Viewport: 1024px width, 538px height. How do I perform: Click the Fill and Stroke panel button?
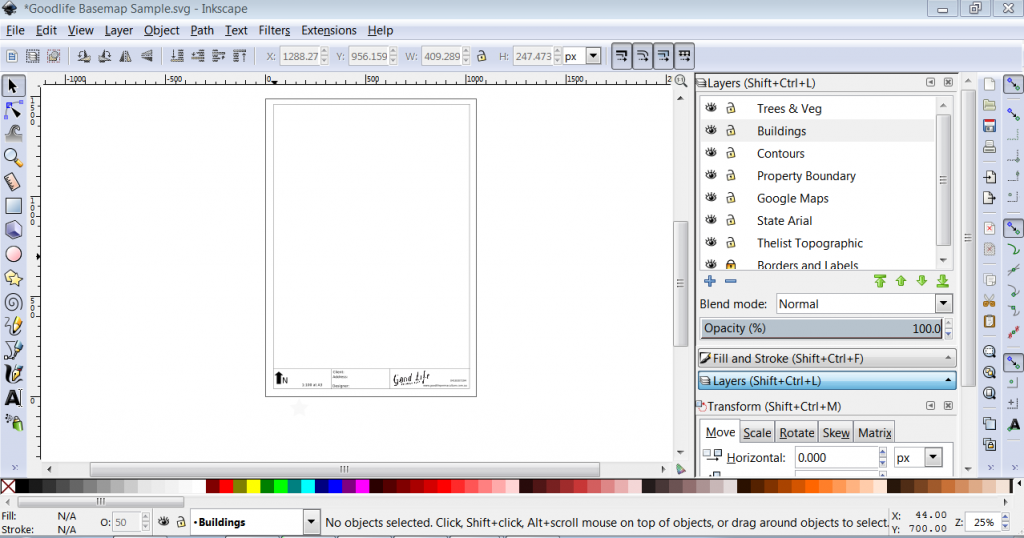(827, 358)
